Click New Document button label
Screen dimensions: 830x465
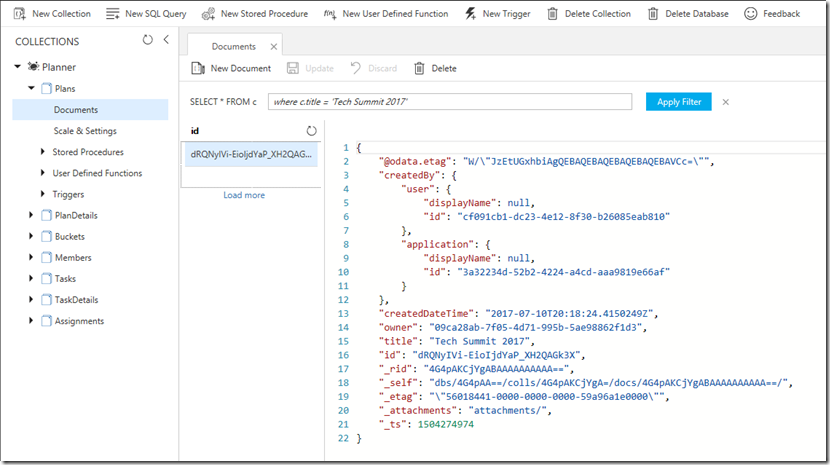(241, 68)
